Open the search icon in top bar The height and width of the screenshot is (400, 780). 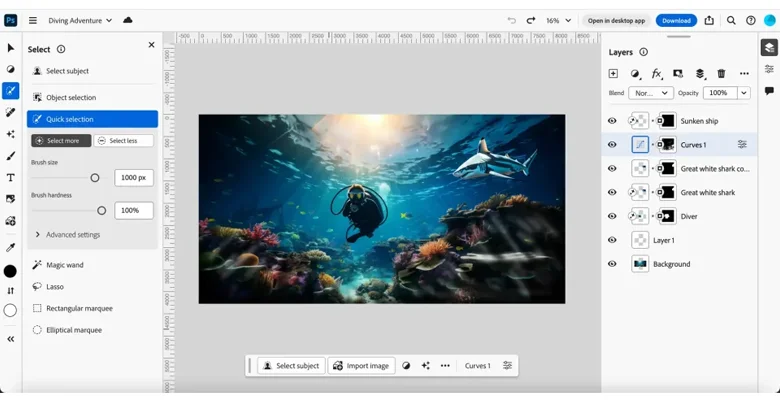731,20
